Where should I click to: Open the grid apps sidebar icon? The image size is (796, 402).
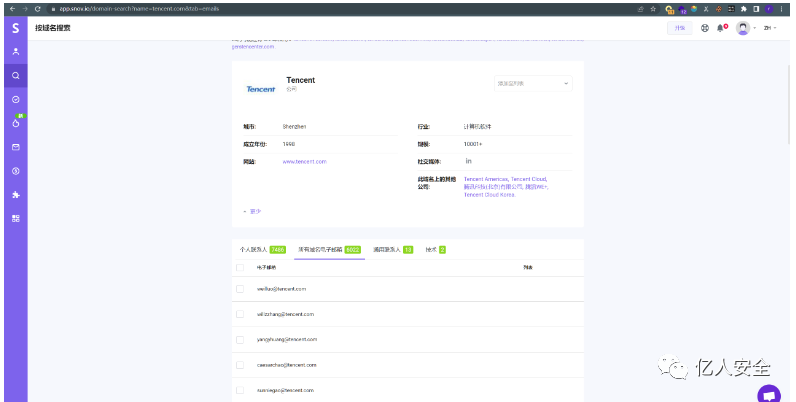click(16, 218)
